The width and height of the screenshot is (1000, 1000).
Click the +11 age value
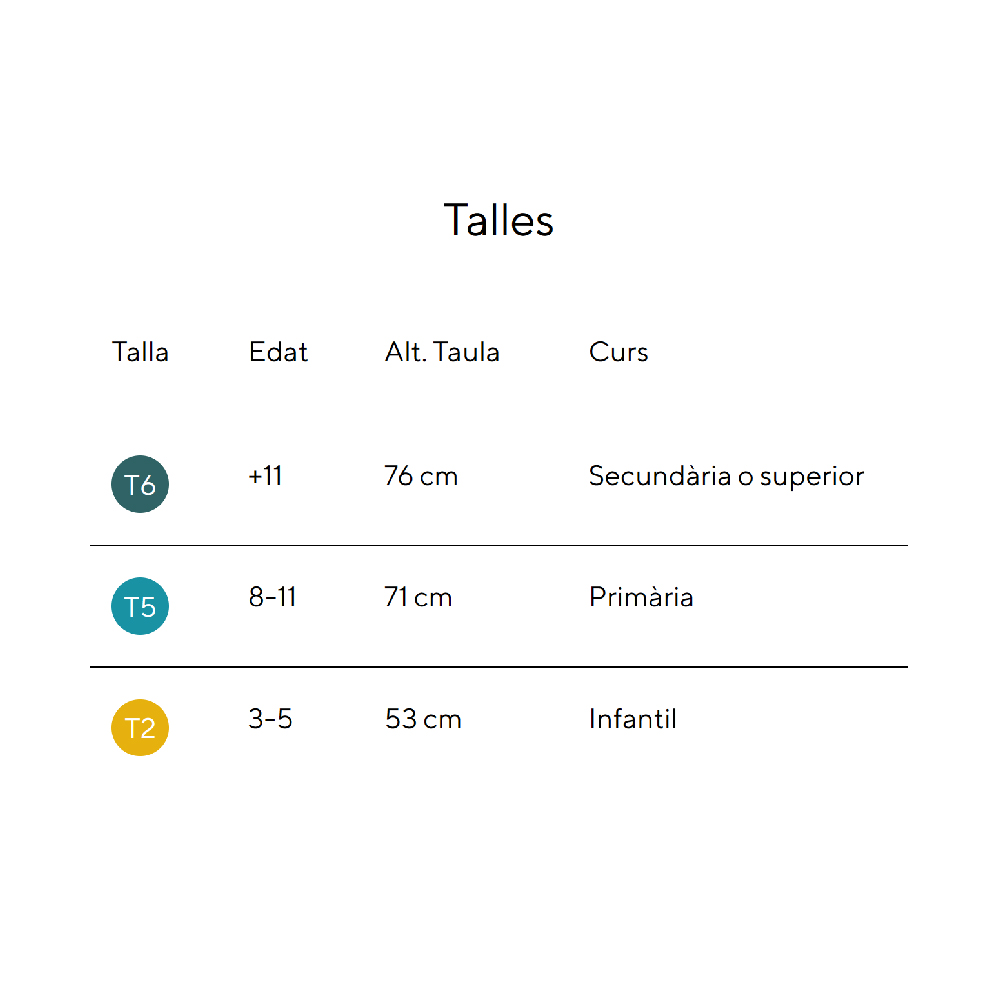(265, 476)
